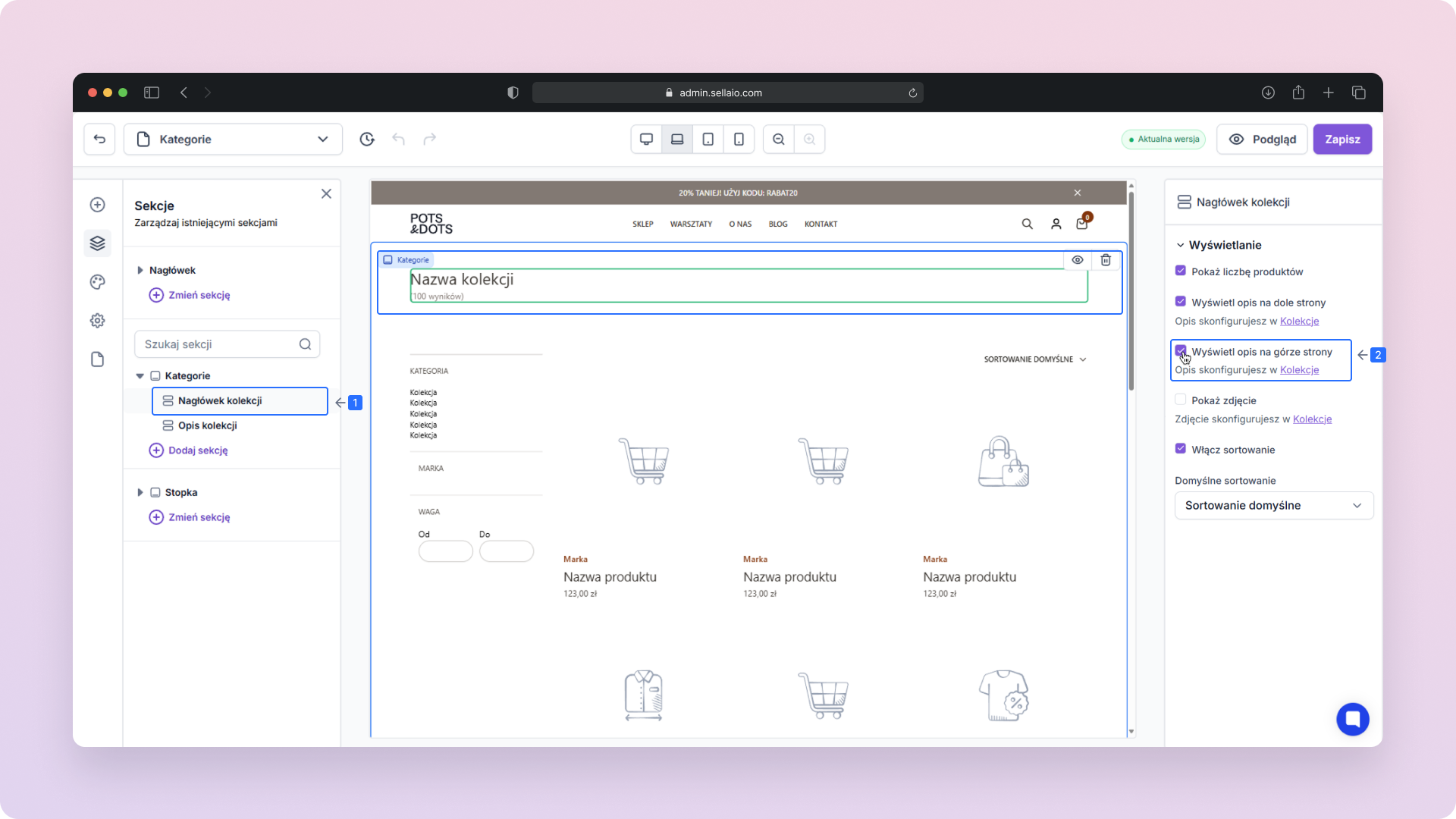Select Opis kolekcji section item
This screenshot has width=1456, height=819.
point(207,425)
